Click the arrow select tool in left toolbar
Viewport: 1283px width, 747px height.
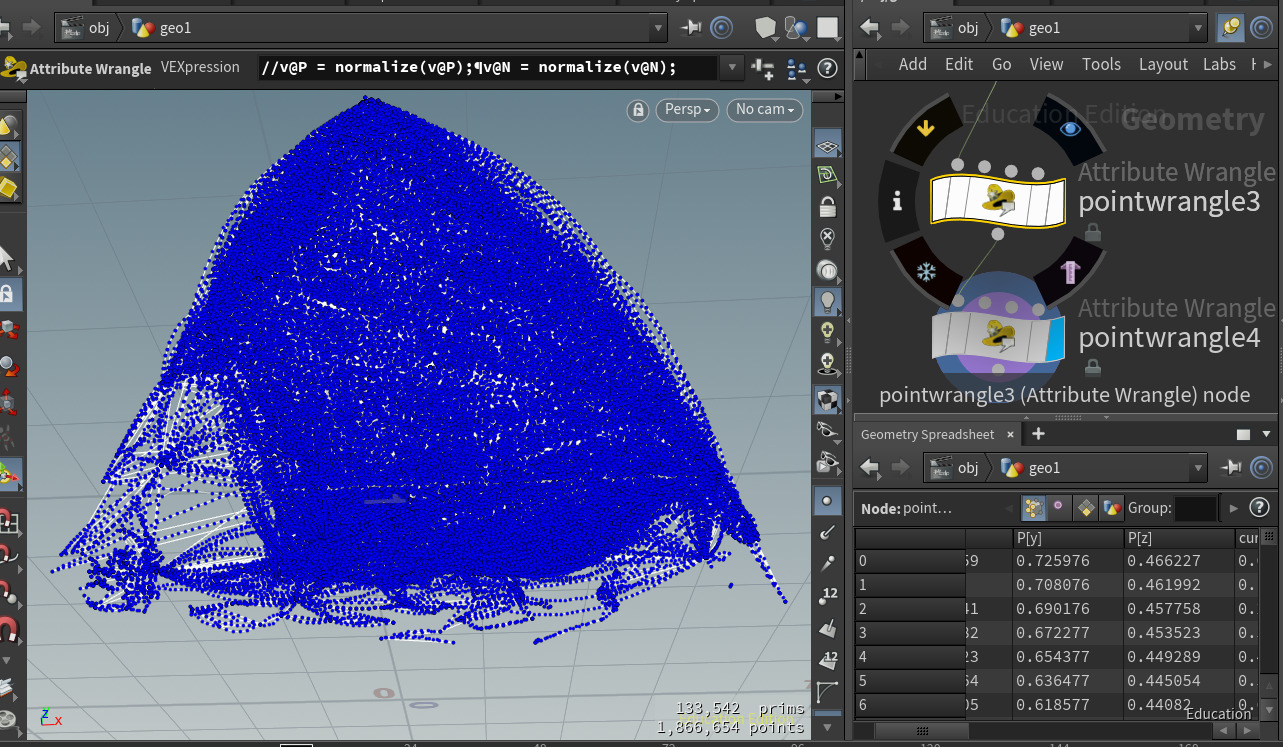[x=8, y=258]
